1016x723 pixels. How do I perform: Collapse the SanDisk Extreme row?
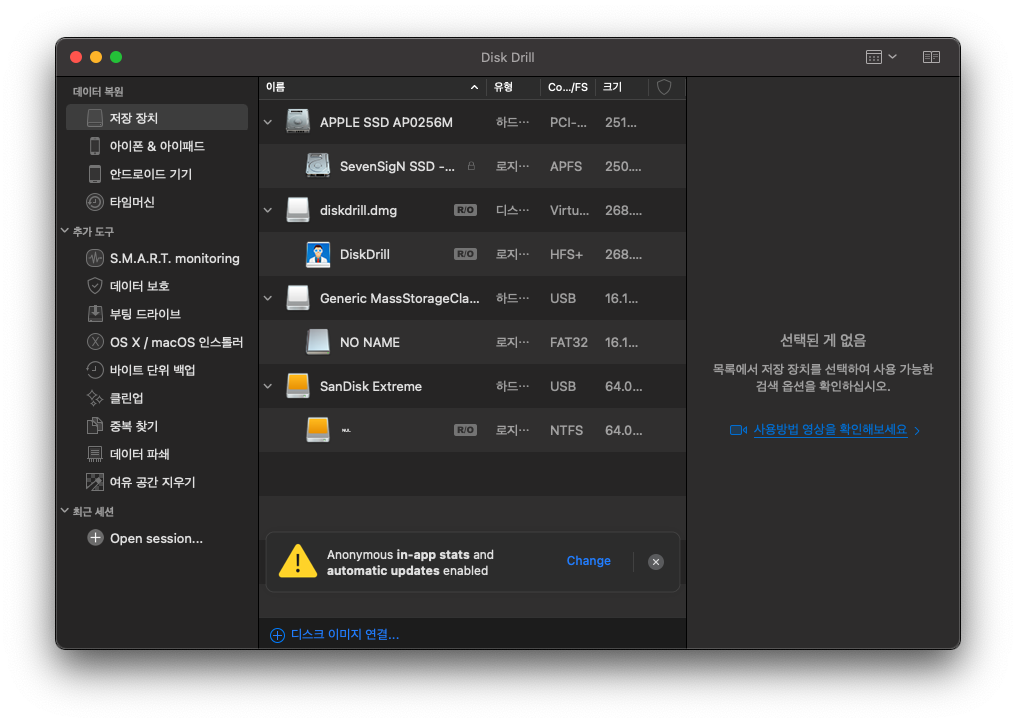pyautogui.click(x=268, y=386)
